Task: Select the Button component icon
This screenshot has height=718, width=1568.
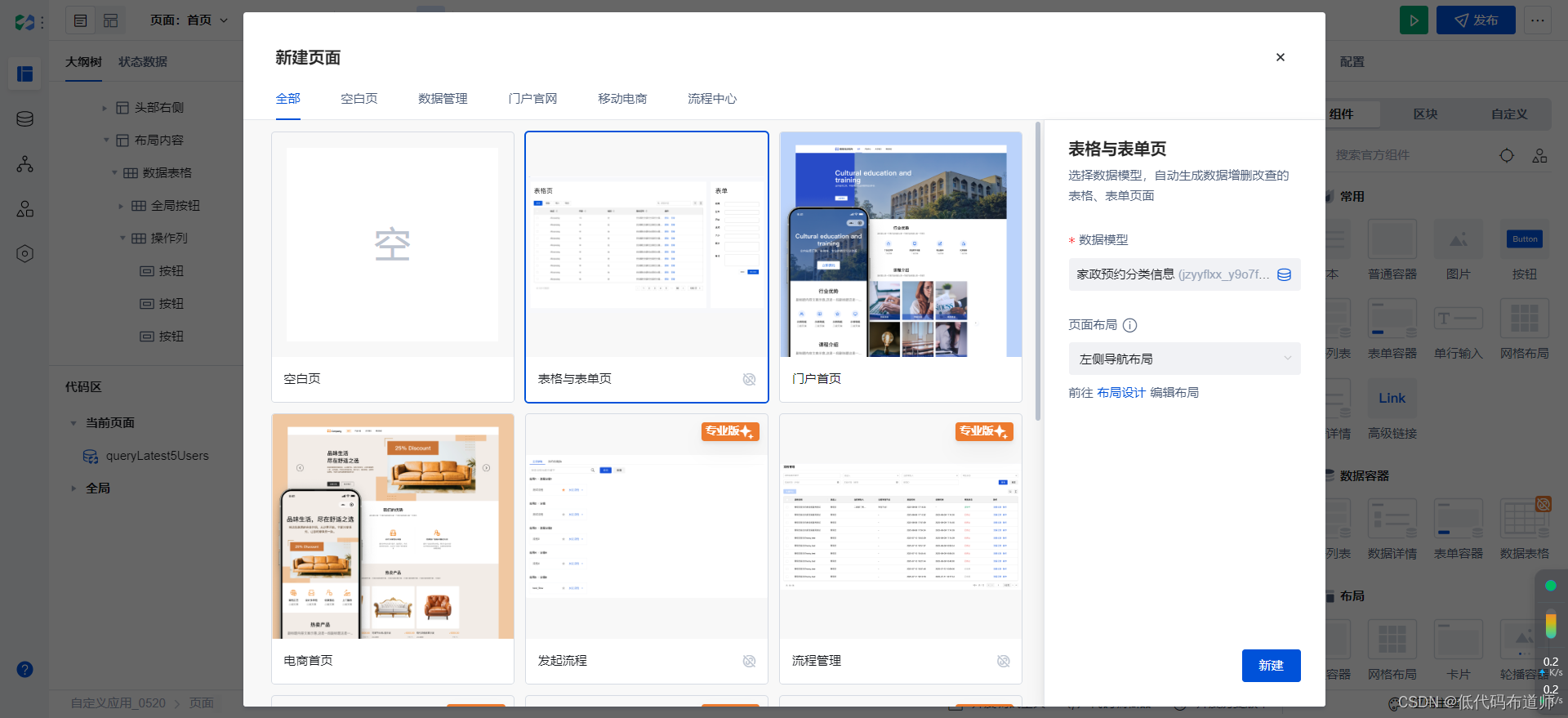Action: click(1525, 239)
